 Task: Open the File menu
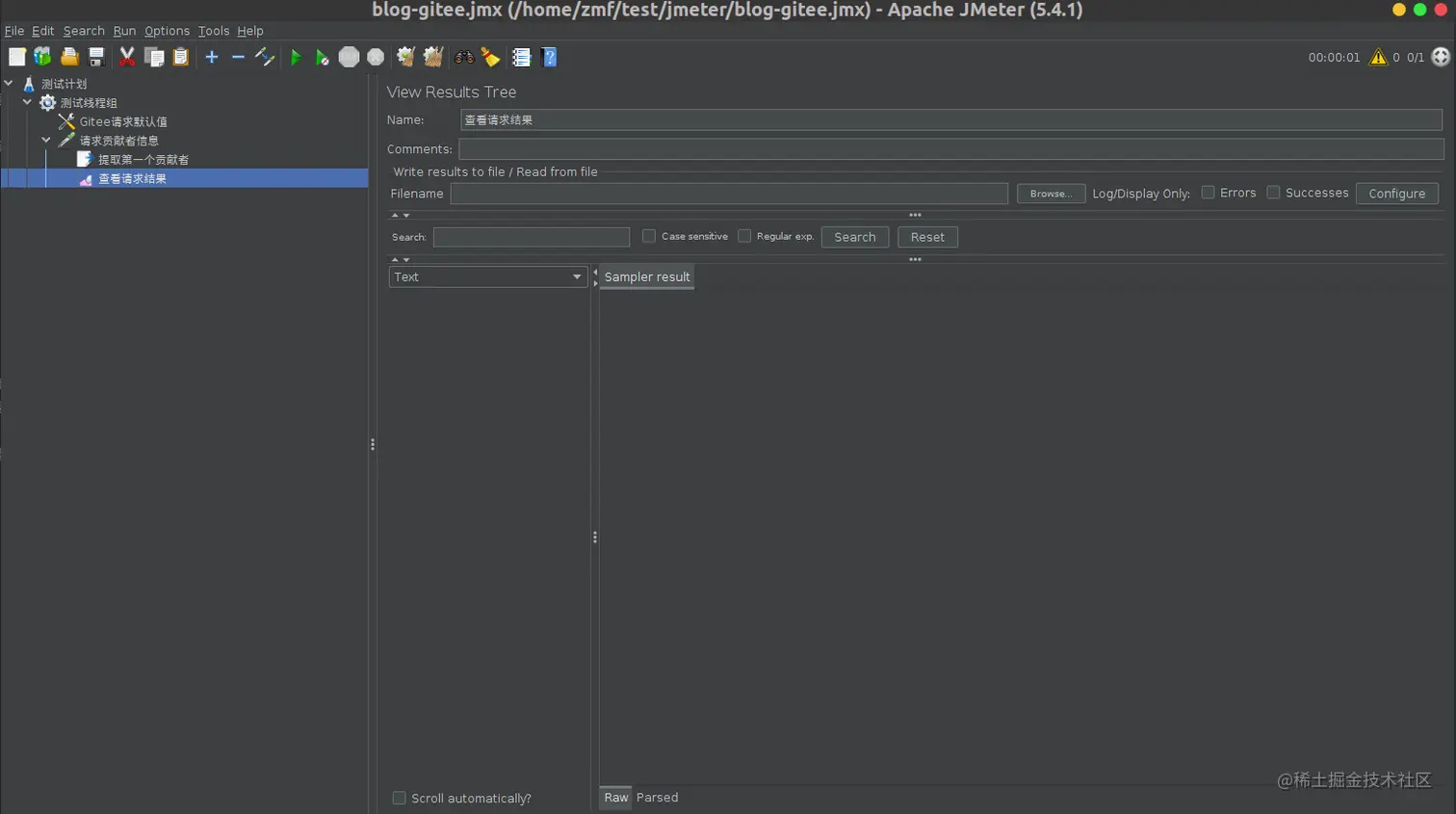pos(14,31)
